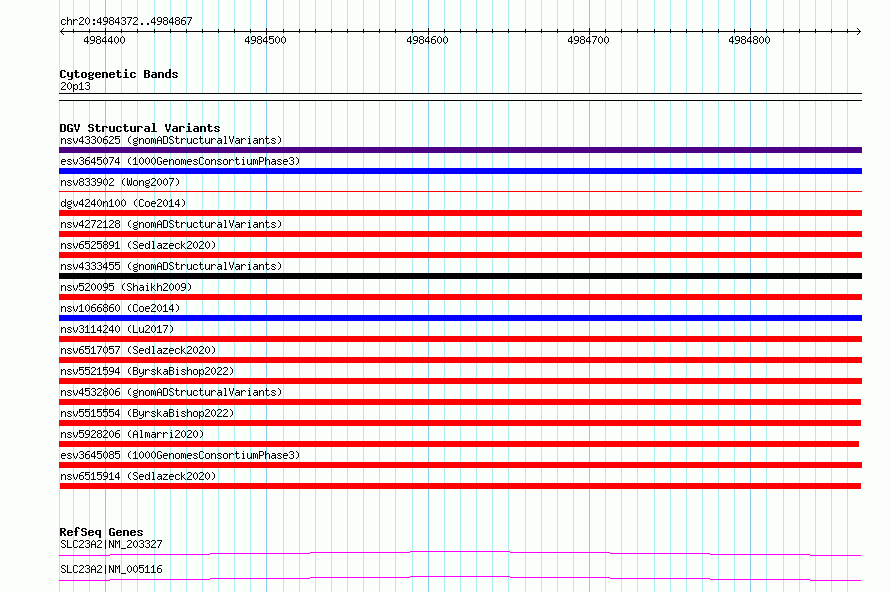Click the esv3645074 1000Genomes variant label
890x592 pixels.
pyautogui.click(x=180, y=161)
